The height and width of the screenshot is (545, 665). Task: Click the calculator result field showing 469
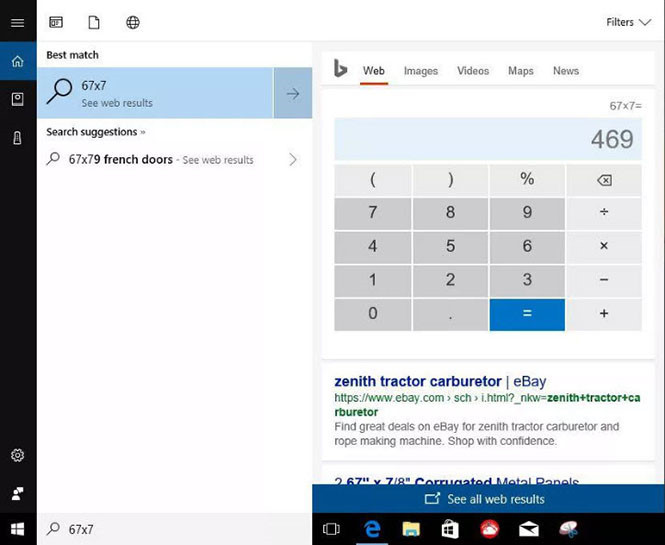(x=488, y=139)
